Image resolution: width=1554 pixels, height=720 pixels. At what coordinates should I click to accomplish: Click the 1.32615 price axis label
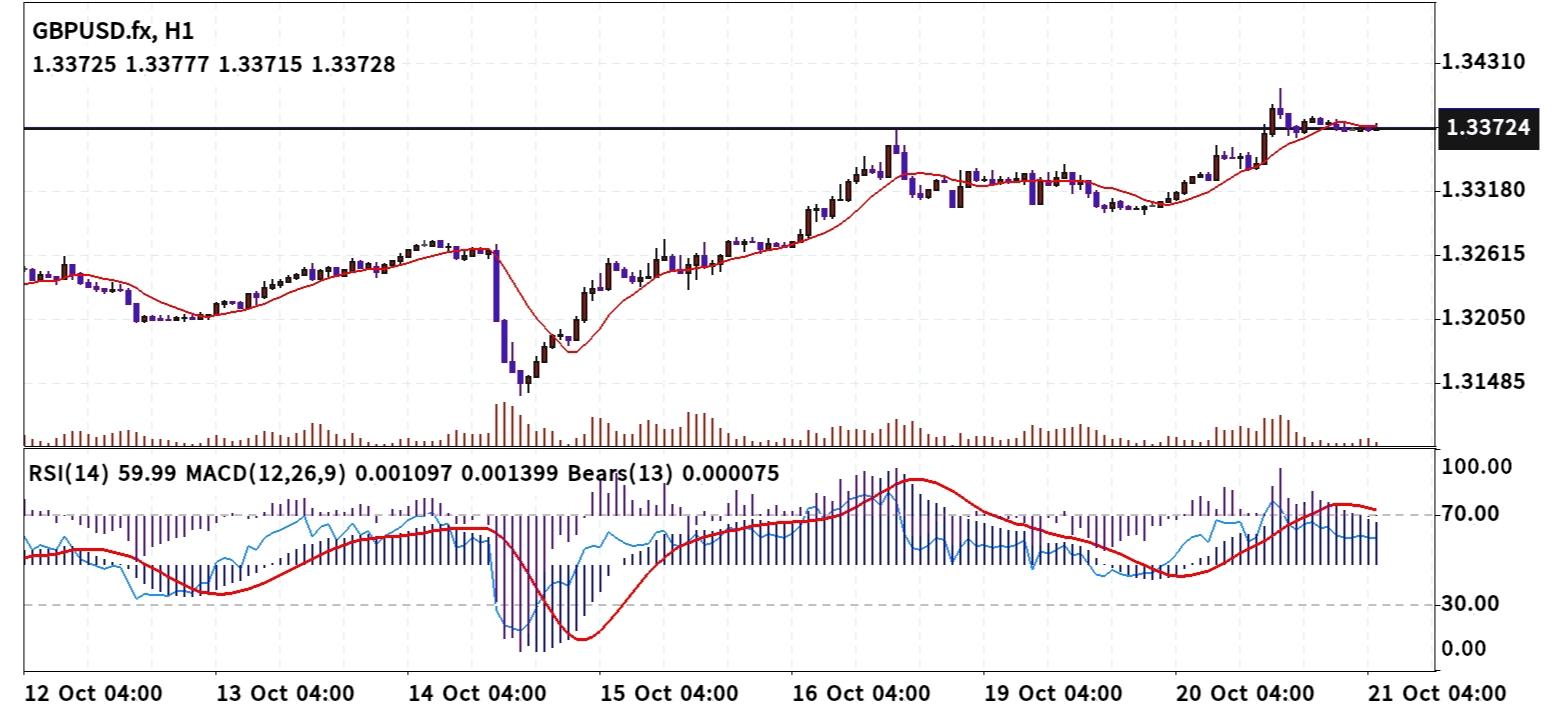(x=1483, y=254)
